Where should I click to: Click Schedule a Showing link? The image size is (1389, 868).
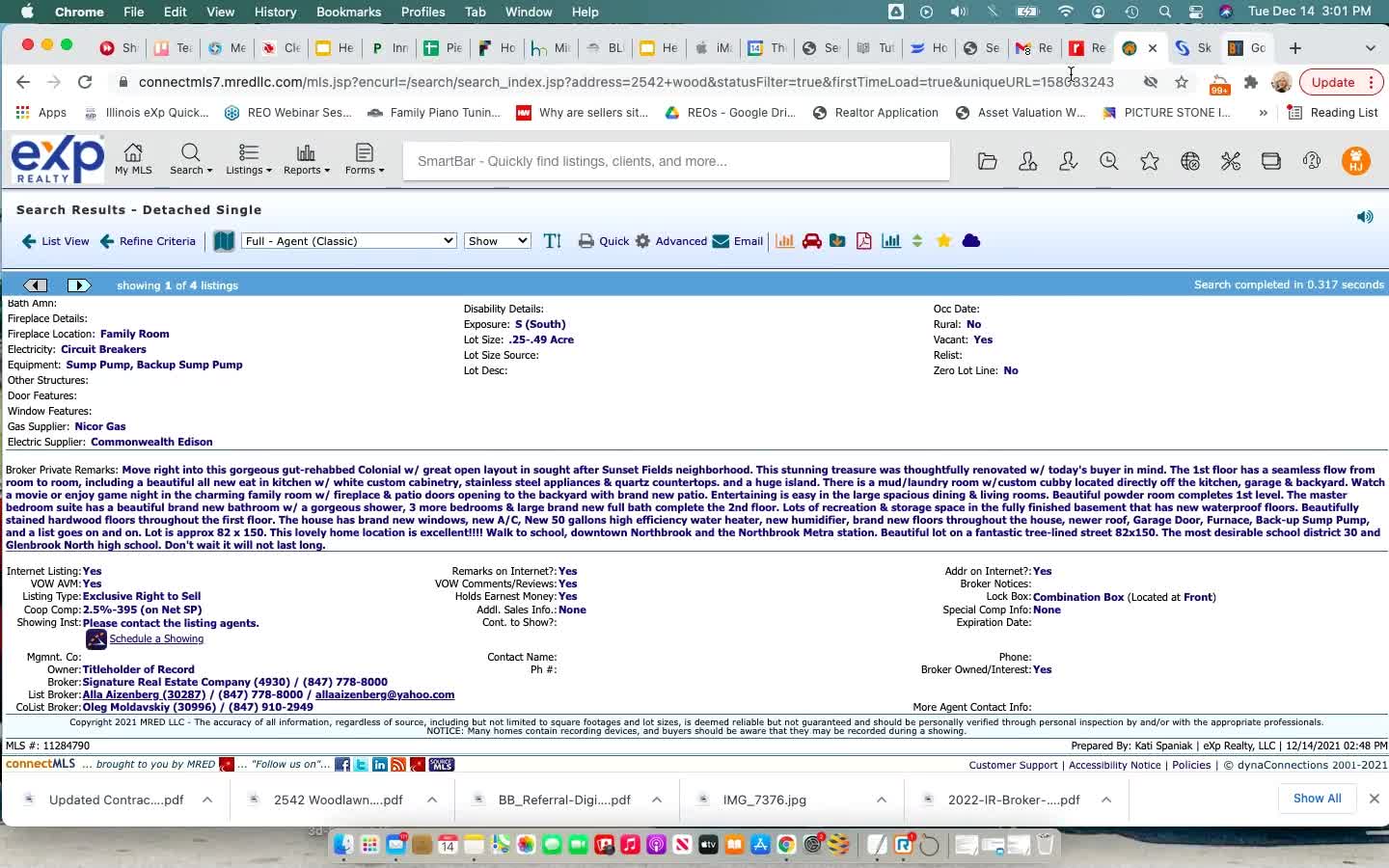point(156,638)
